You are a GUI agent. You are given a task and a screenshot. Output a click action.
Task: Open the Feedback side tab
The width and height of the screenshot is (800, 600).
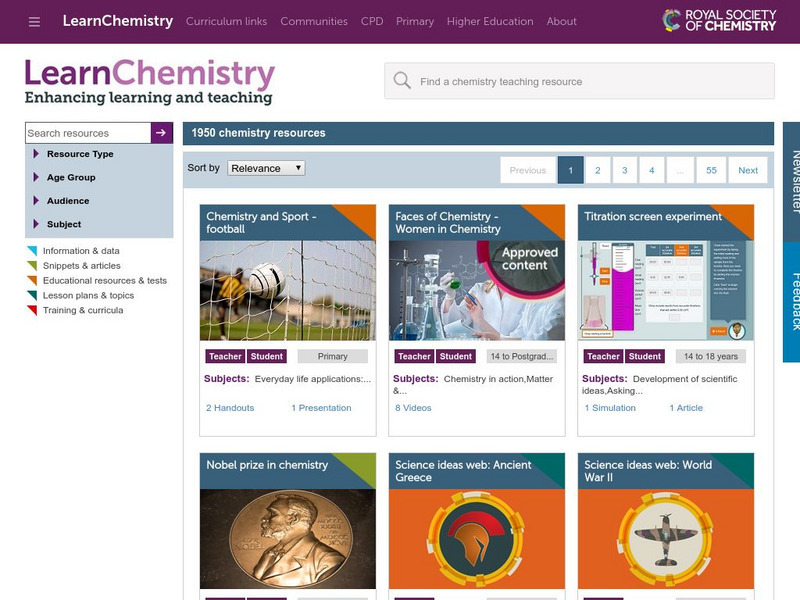coord(794,300)
